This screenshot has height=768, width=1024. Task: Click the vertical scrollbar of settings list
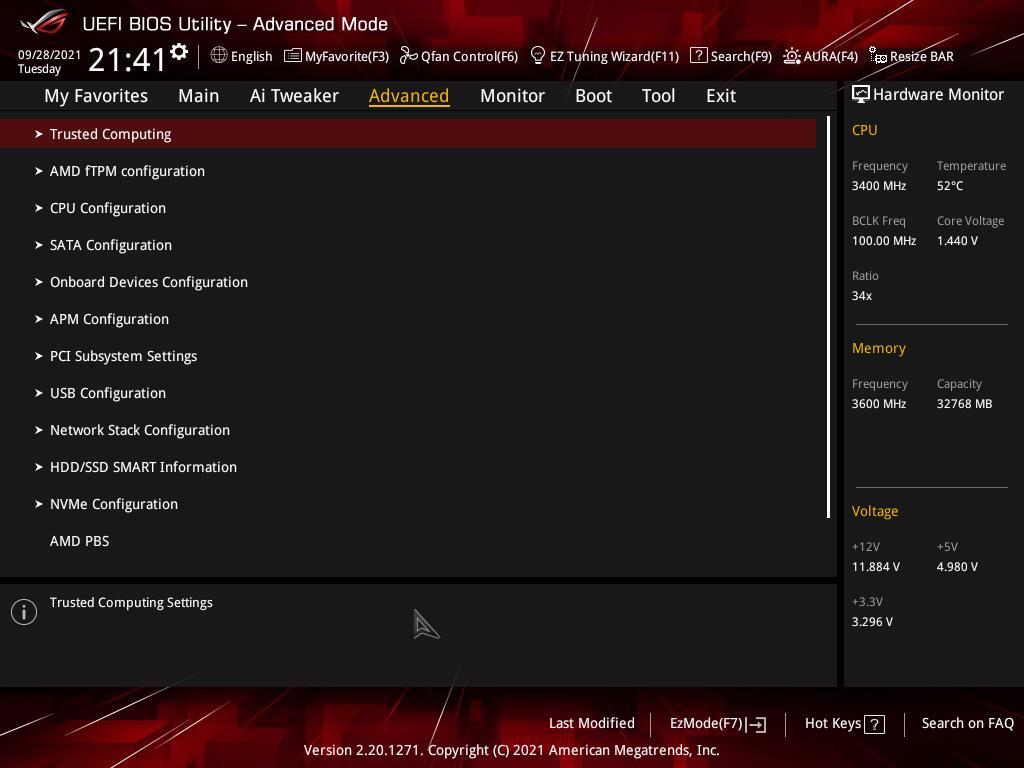pos(828,318)
